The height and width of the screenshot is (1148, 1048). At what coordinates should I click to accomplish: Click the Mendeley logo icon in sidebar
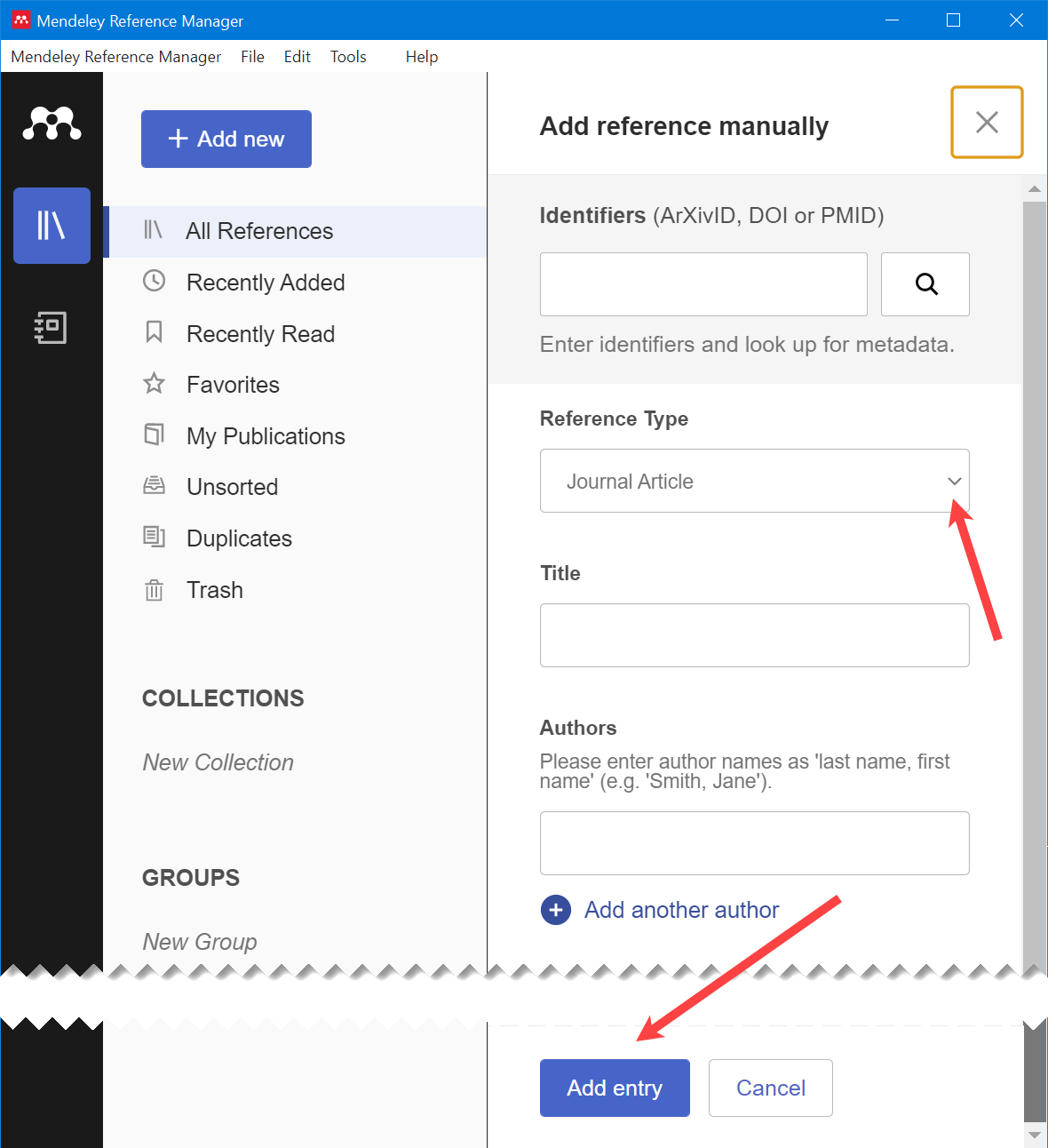[52, 124]
